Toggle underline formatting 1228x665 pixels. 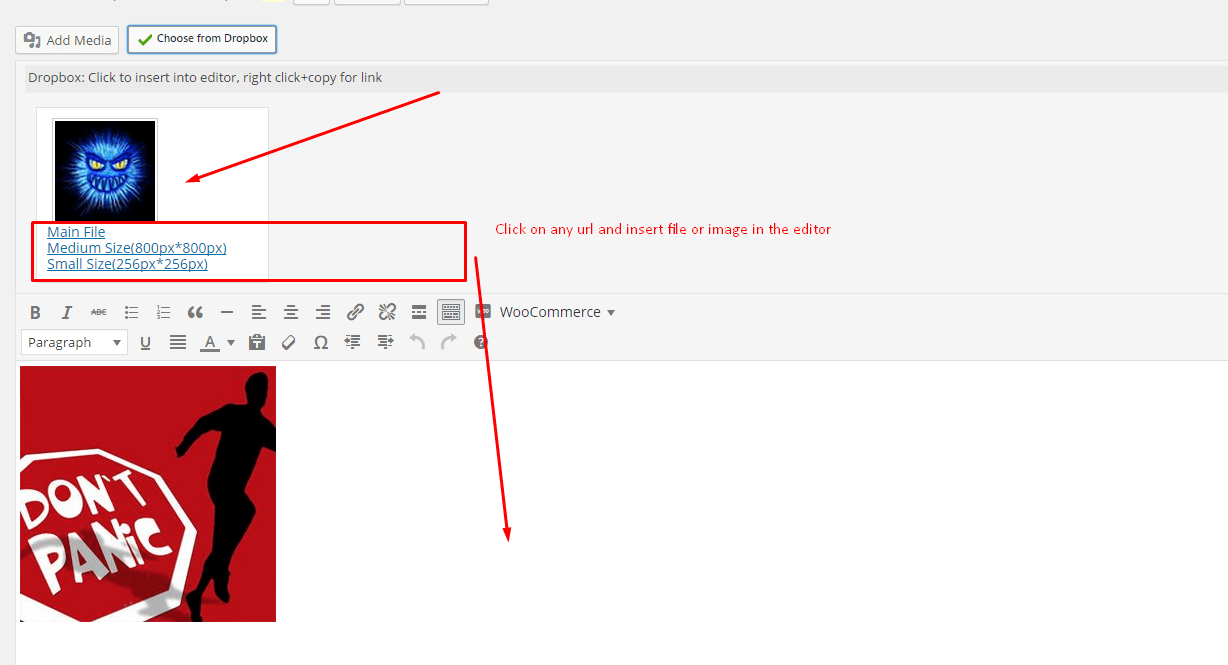pos(145,342)
